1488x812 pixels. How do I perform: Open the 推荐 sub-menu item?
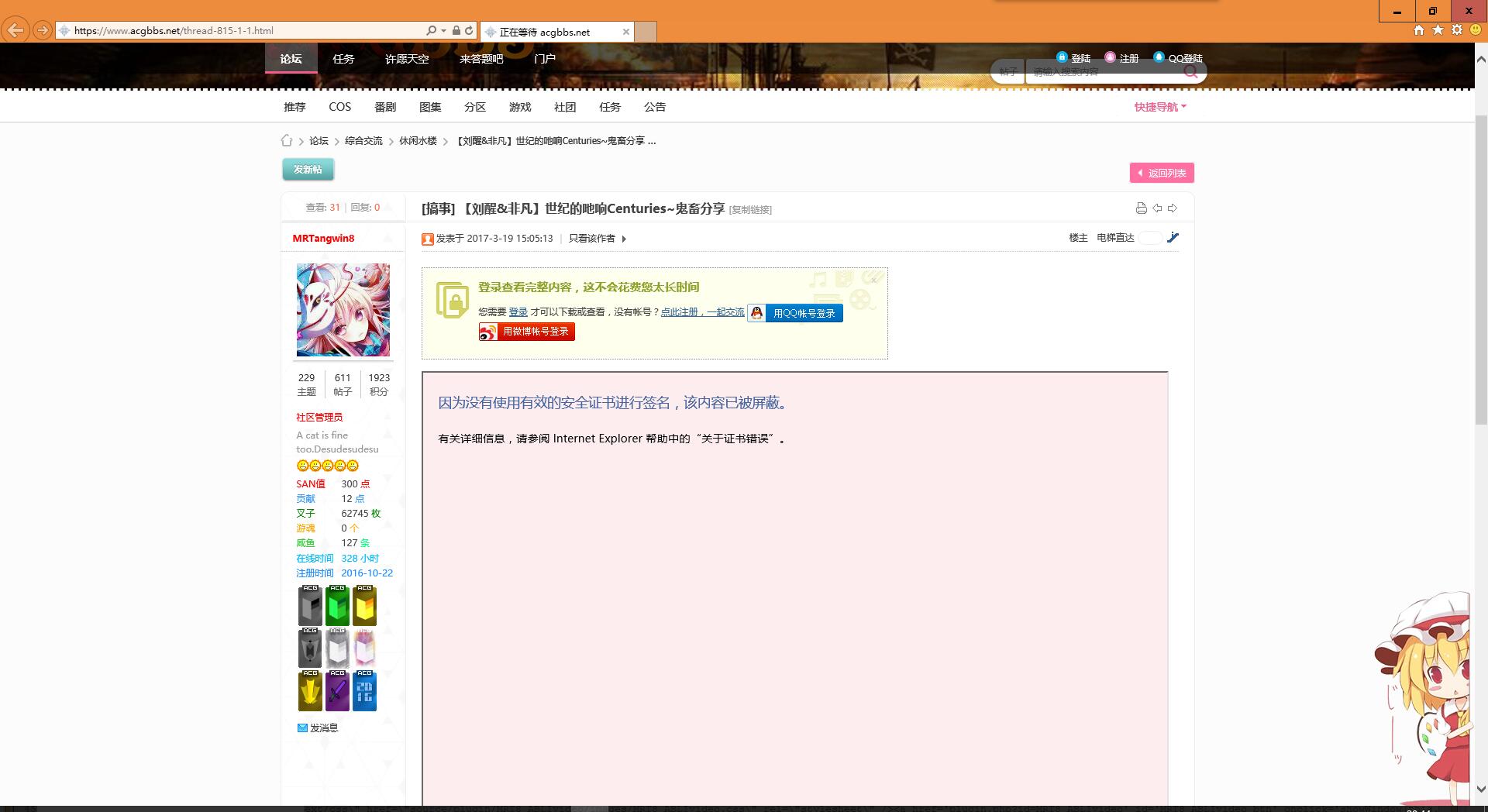[294, 107]
